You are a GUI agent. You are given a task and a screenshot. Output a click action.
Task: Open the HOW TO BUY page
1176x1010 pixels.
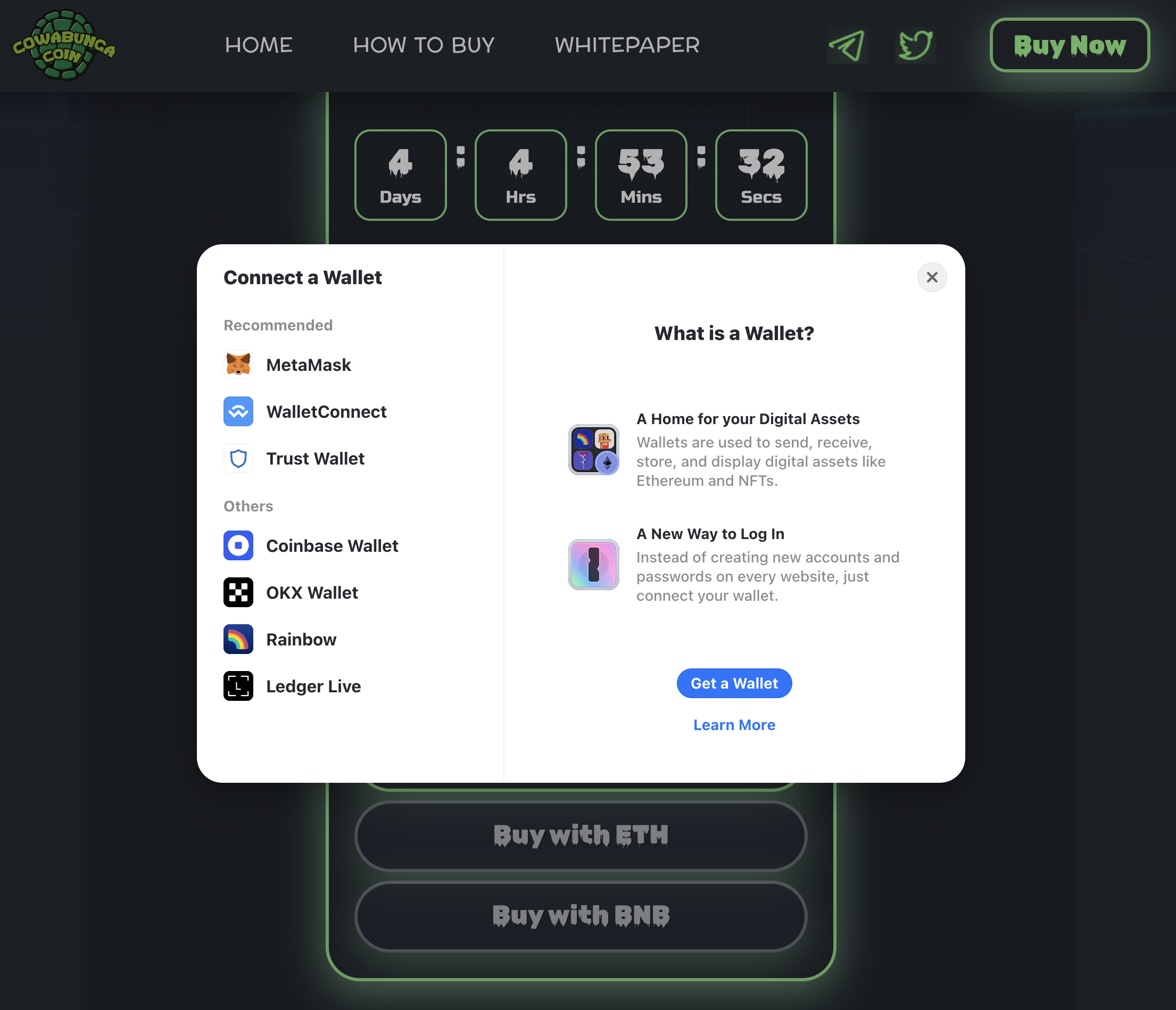point(424,45)
